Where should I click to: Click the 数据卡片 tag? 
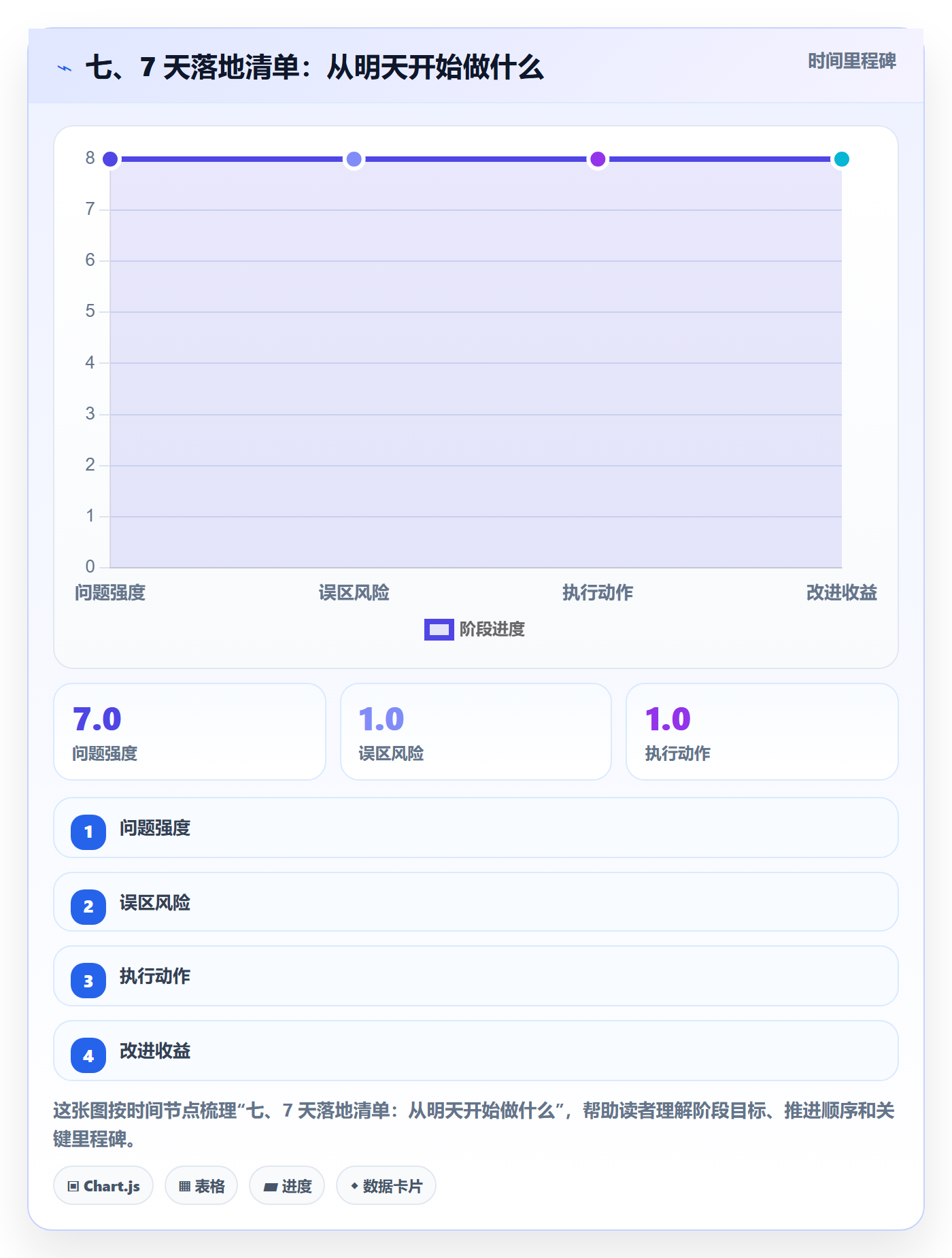(386, 1186)
